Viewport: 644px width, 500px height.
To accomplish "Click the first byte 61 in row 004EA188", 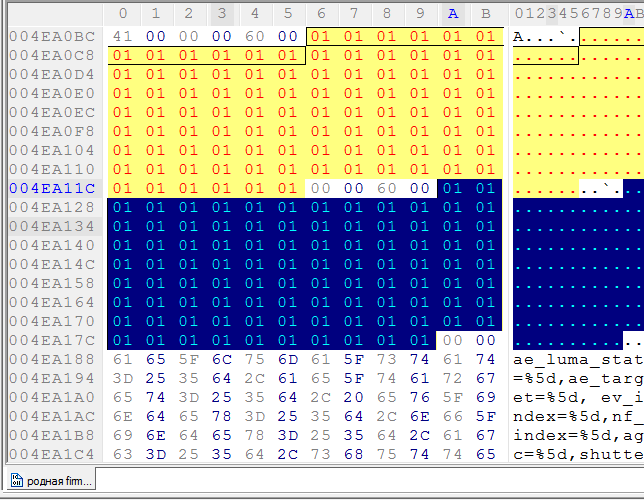I will point(123,359).
